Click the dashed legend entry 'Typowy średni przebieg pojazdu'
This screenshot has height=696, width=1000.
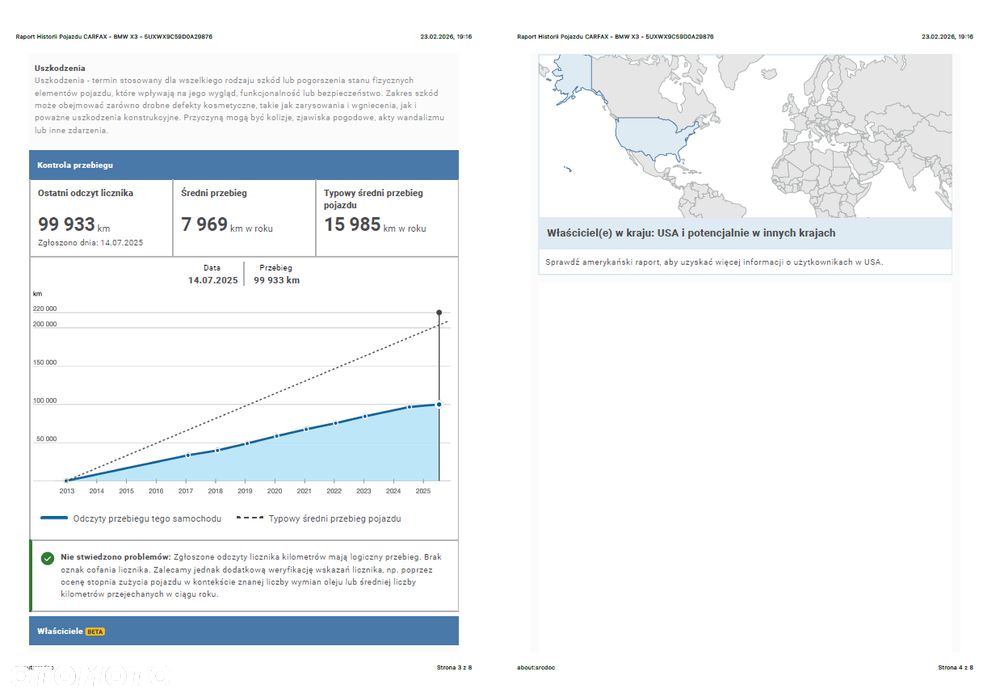[319, 519]
